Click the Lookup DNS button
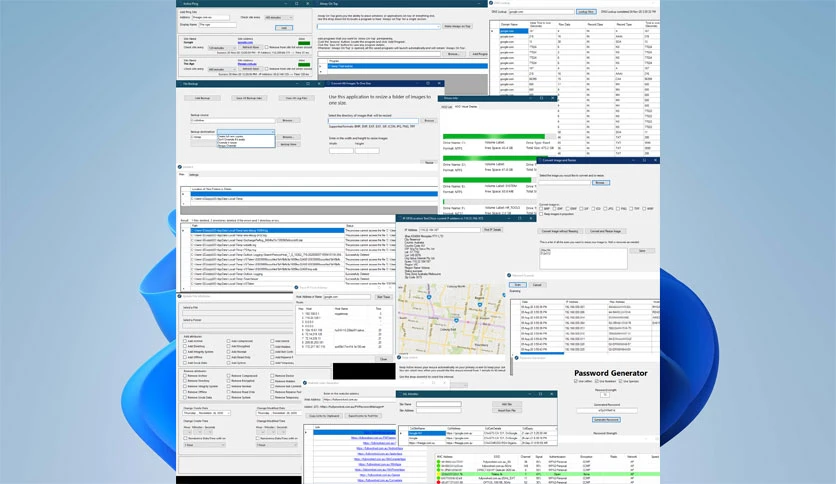Screen dimensions: 836x484 click(x=586, y=11)
